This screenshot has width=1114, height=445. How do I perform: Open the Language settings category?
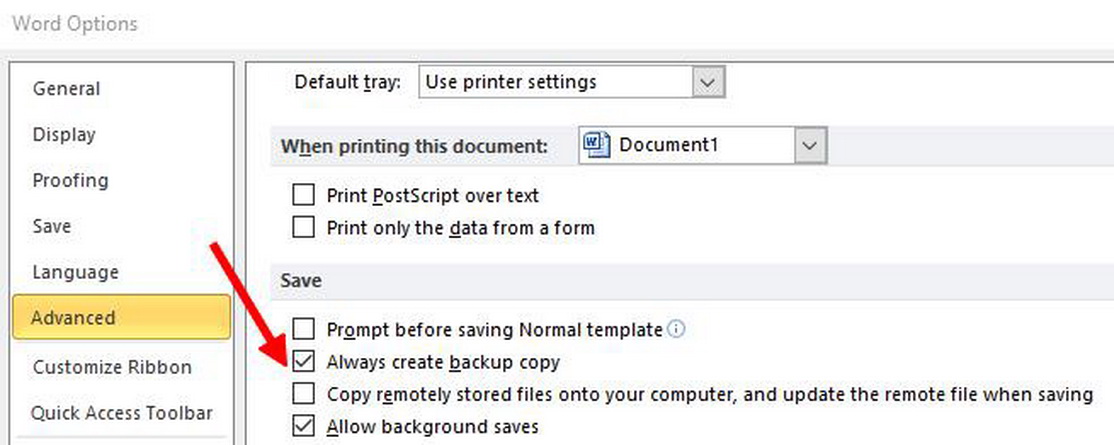(x=75, y=272)
